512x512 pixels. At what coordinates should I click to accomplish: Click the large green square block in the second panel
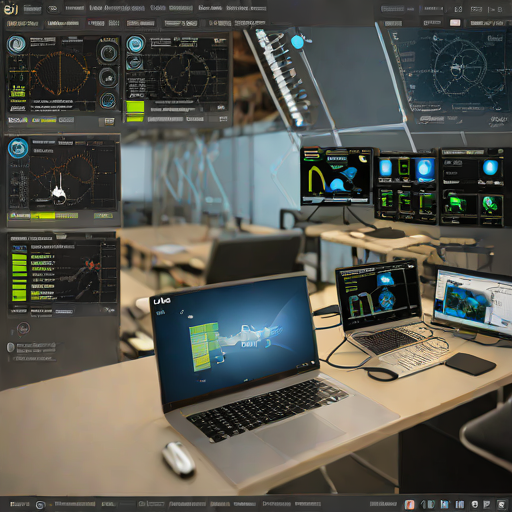135,108
